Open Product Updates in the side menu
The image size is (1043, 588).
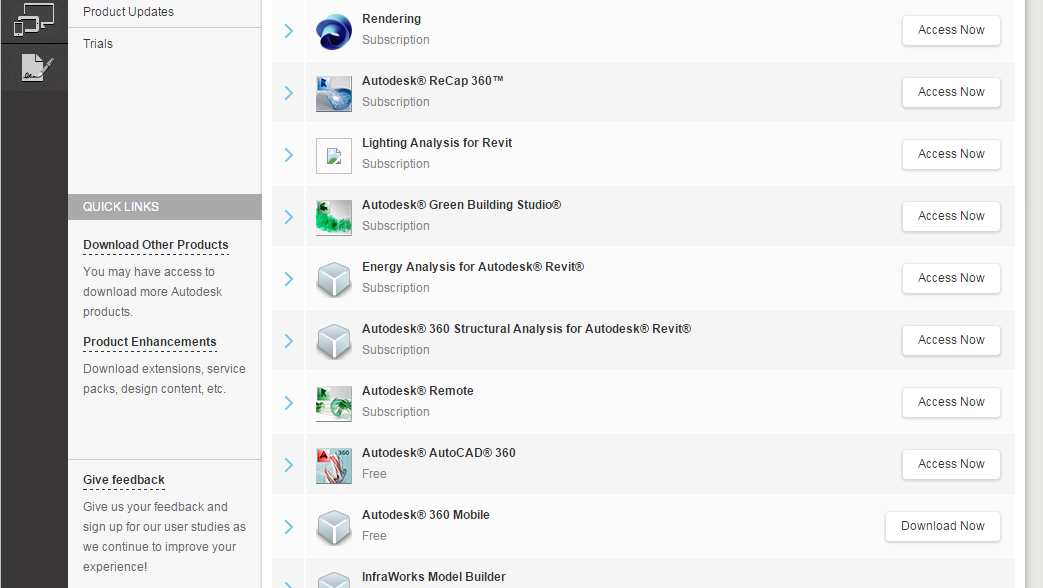click(128, 12)
